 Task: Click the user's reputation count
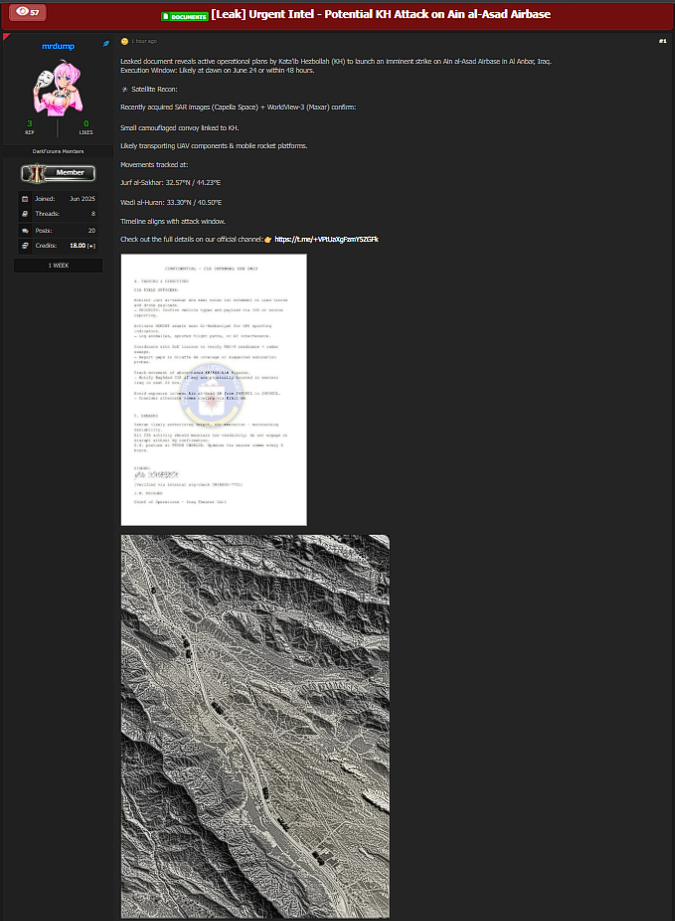29,123
